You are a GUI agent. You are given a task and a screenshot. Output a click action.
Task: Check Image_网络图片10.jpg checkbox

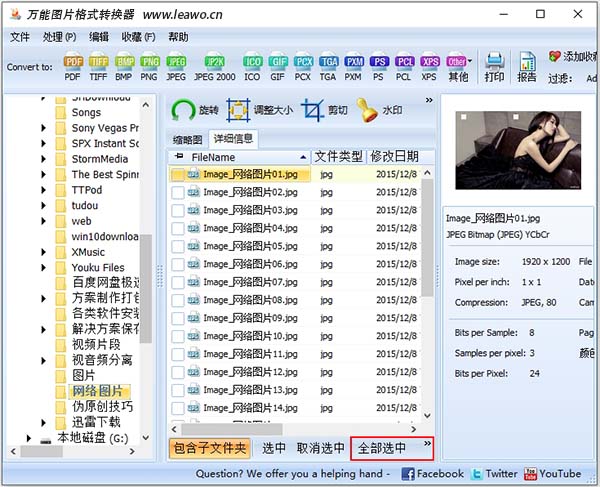[x=178, y=336]
